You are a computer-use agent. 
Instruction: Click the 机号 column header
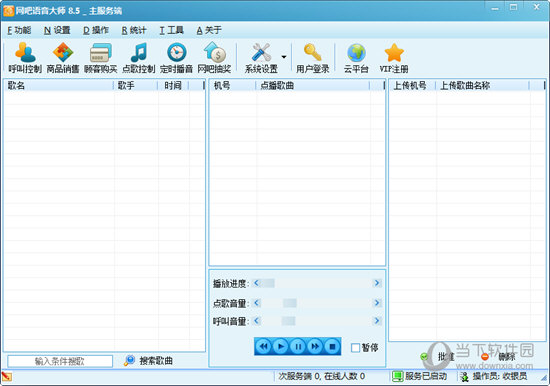pos(233,85)
